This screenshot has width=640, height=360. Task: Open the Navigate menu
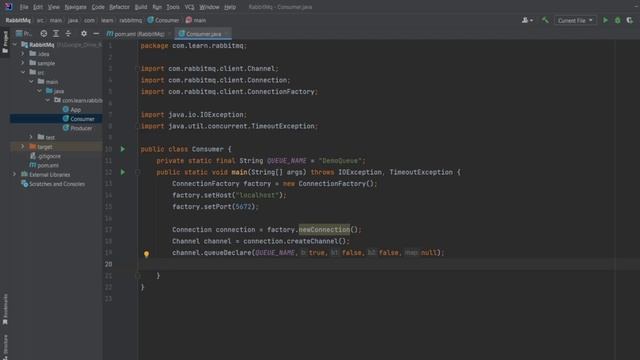click(76, 7)
